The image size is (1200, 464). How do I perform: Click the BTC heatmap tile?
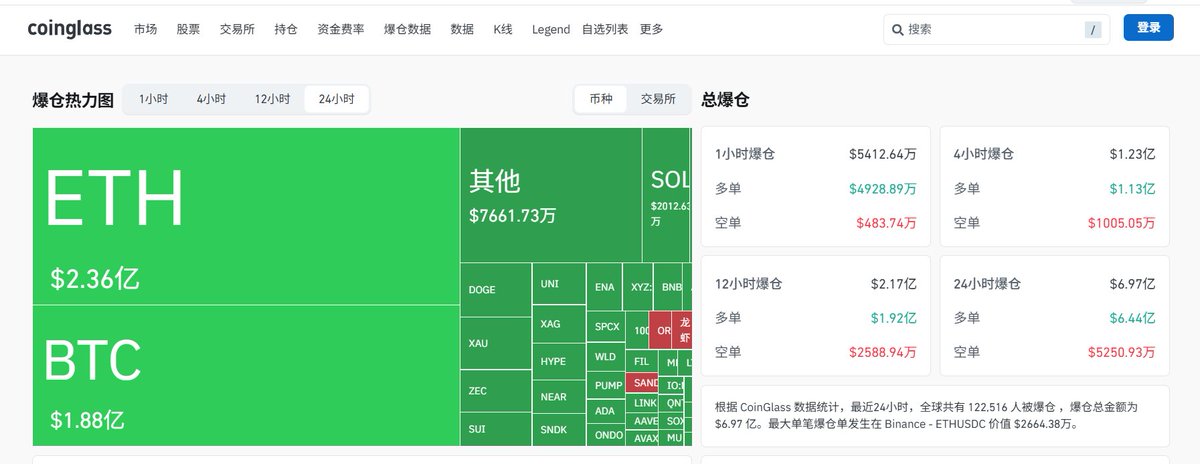pos(246,375)
